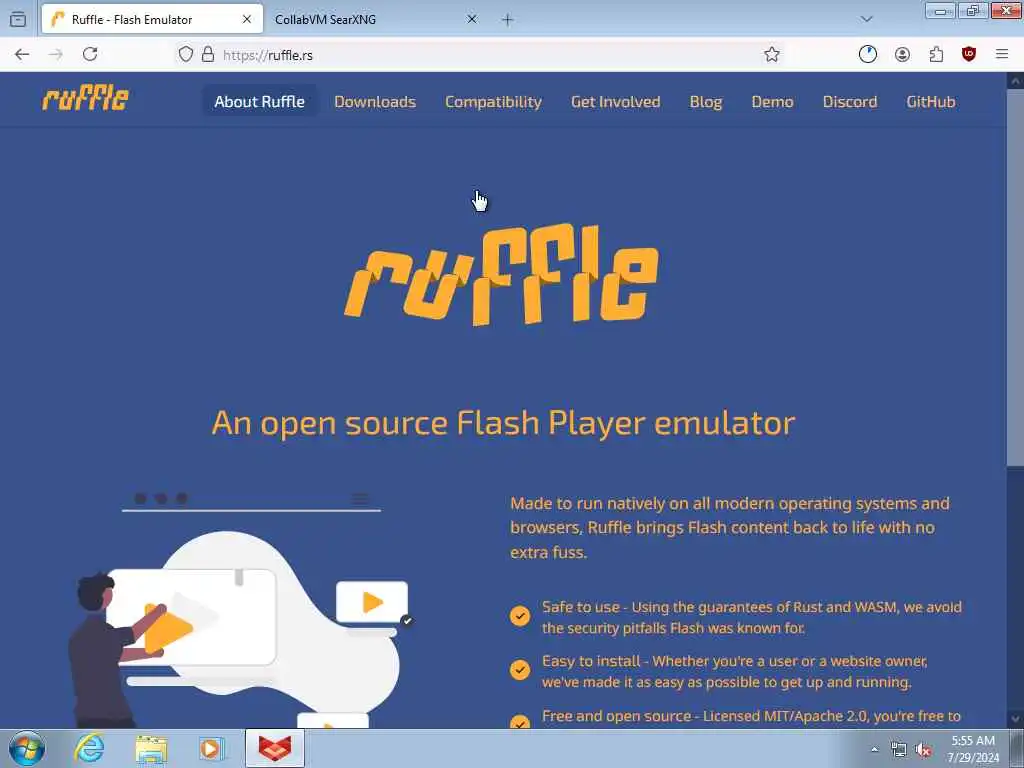Open Windows Explorer from the taskbar
This screenshot has width=1024, height=768.
[x=151, y=748]
